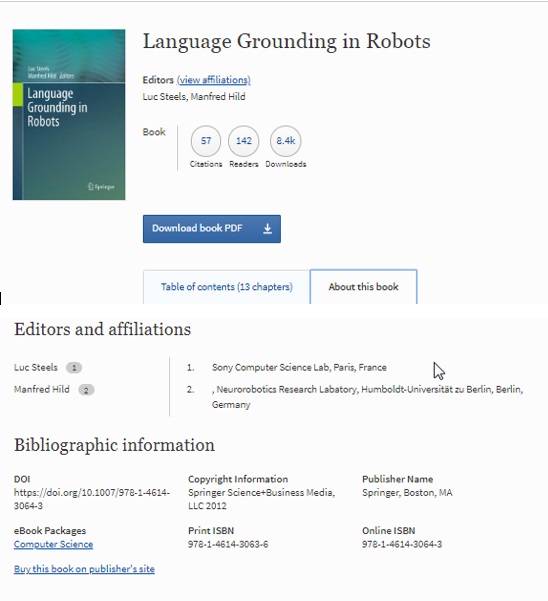This screenshot has height=601, width=548.
Task: Click affiliation badge 1 beside Luc Steels
Action: click(x=74, y=368)
